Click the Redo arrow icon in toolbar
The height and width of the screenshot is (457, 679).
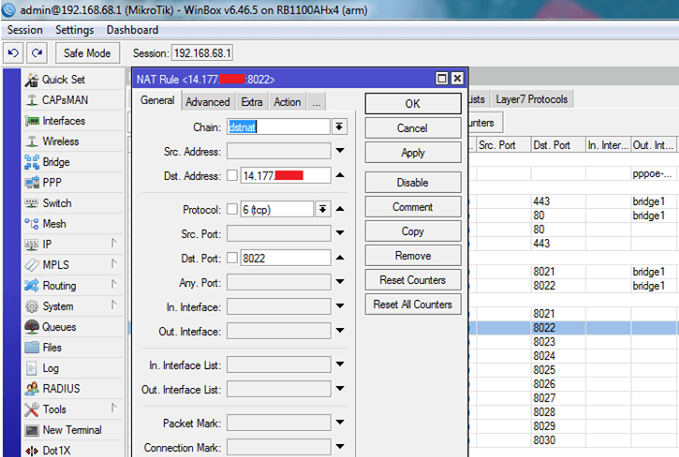coord(37,53)
